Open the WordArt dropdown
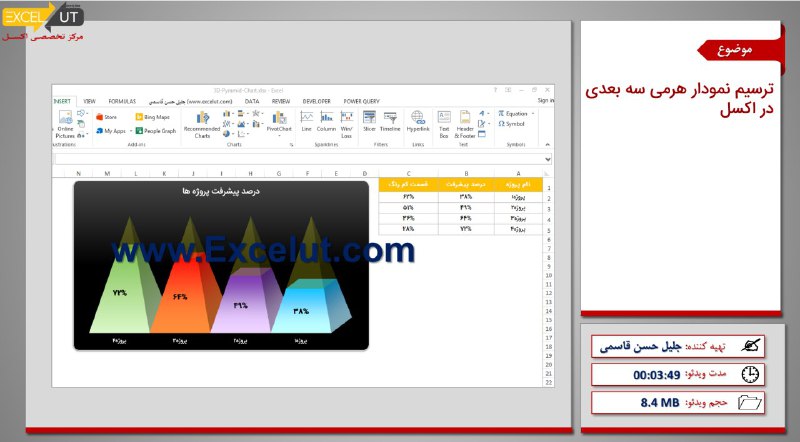 483,113
